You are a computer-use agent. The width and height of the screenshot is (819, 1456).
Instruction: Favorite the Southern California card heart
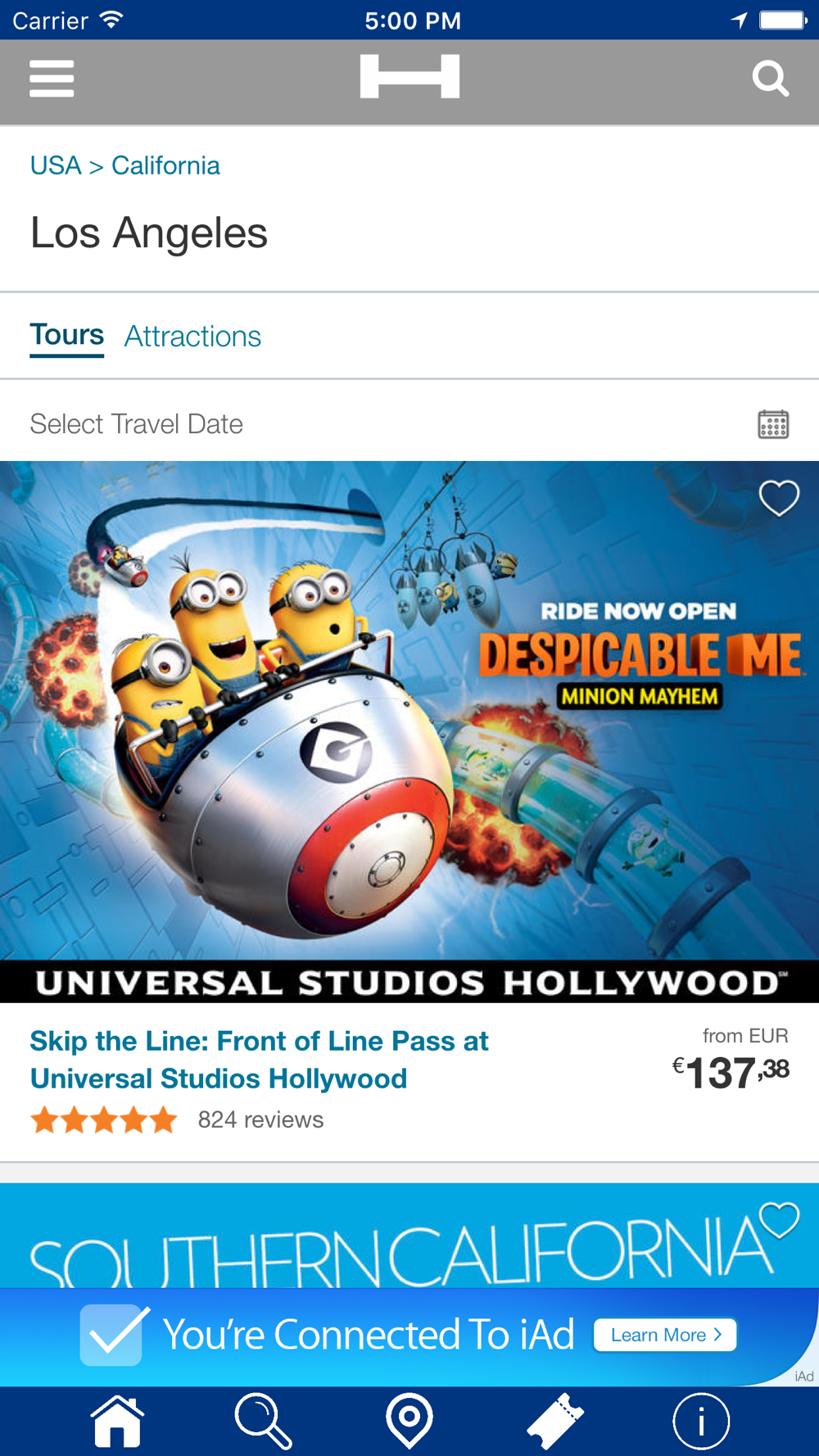point(779,1221)
